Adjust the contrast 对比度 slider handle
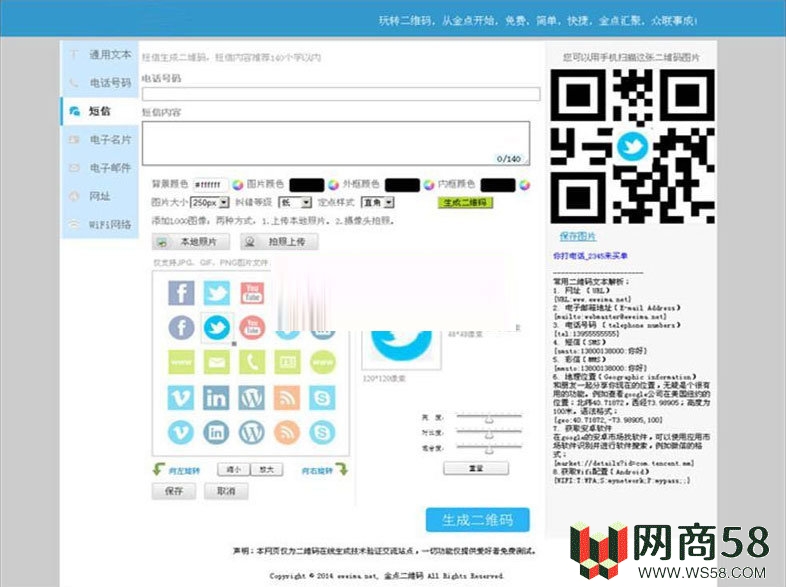This screenshot has height=587, width=786. (489, 434)
